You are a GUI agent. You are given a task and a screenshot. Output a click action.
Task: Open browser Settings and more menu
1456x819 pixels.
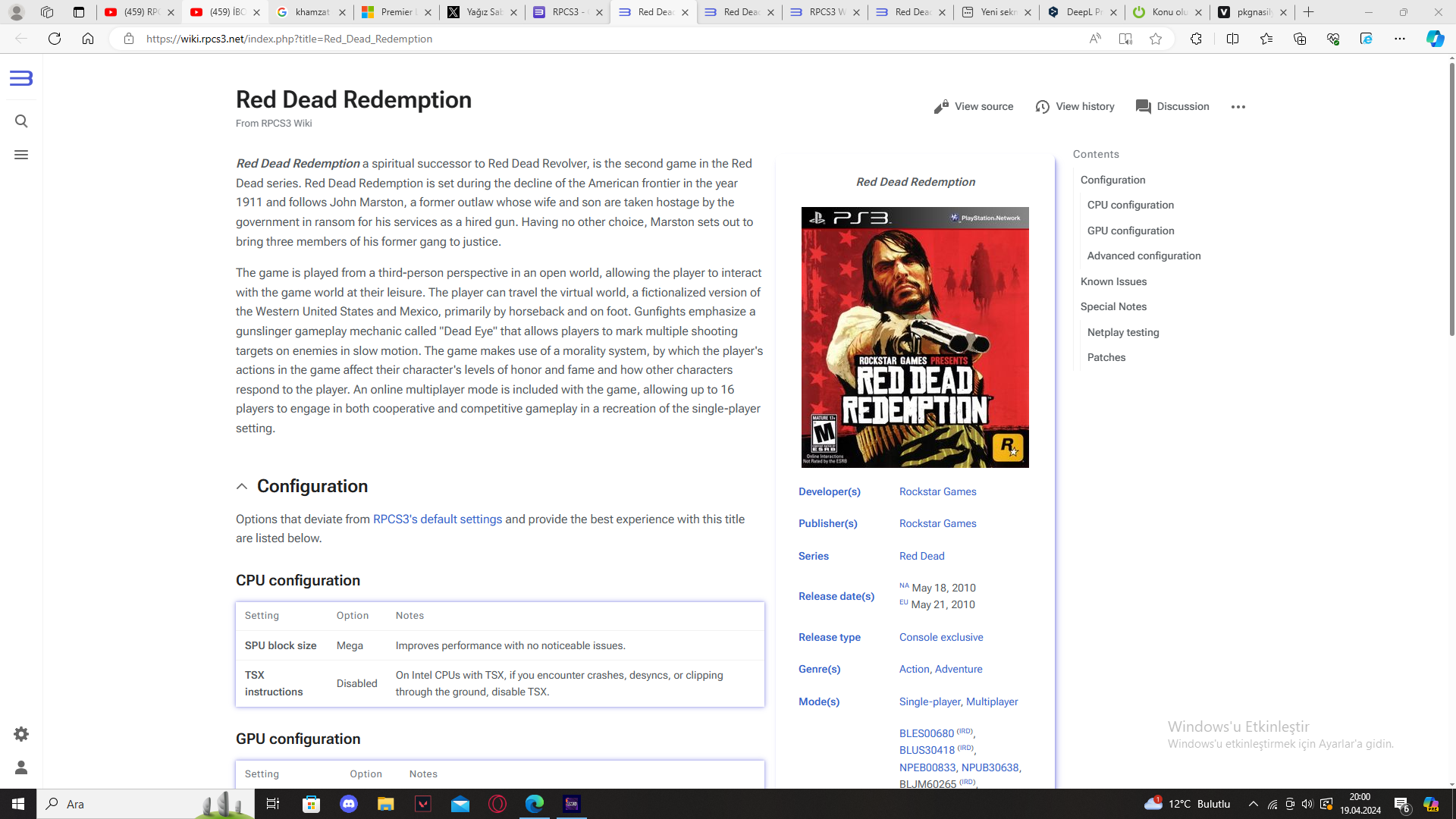coord(1400,39)
